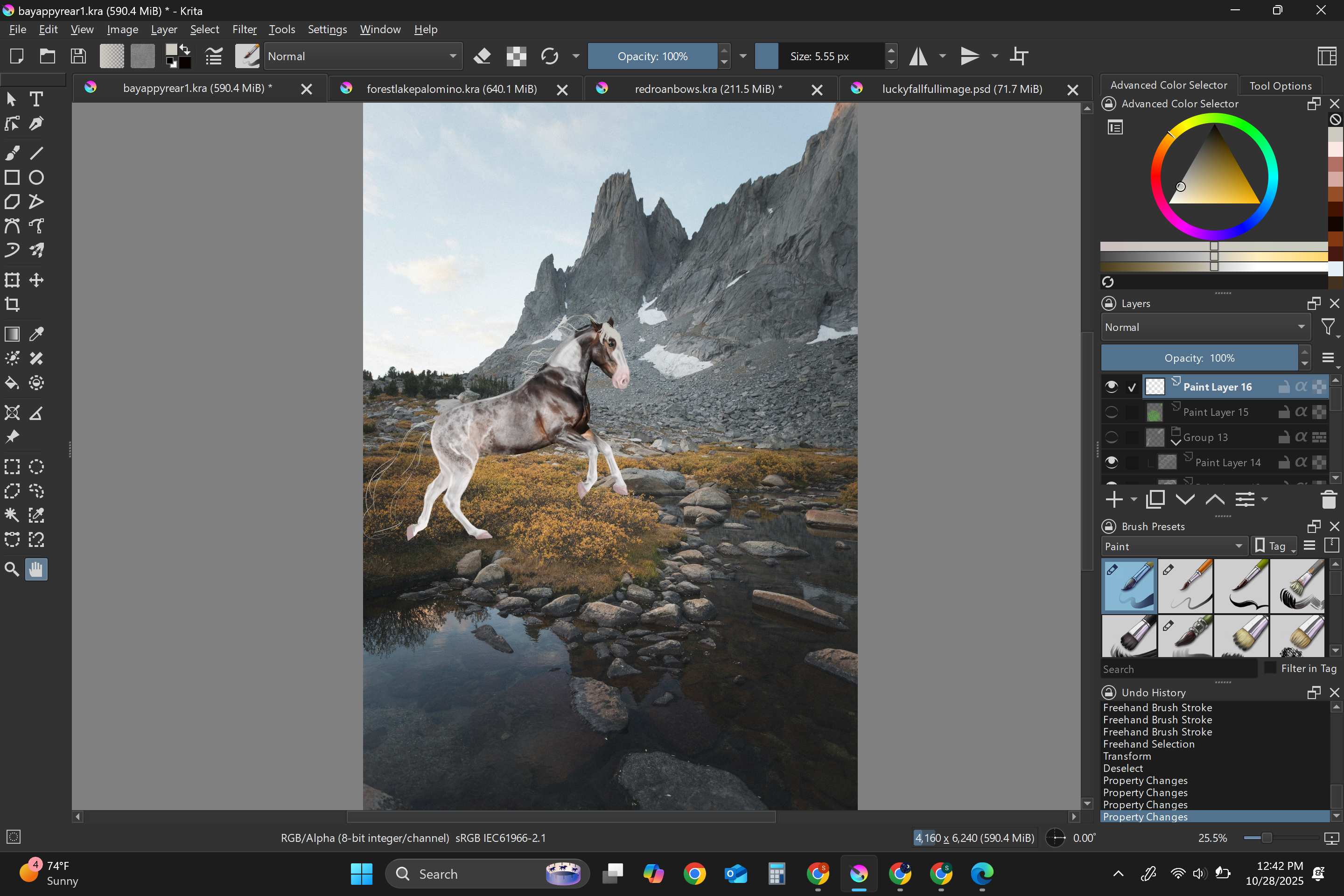Screen dimensions: 1344x896
Task: Open the Paint brush tag dropdown
Action: (1173, 546)
